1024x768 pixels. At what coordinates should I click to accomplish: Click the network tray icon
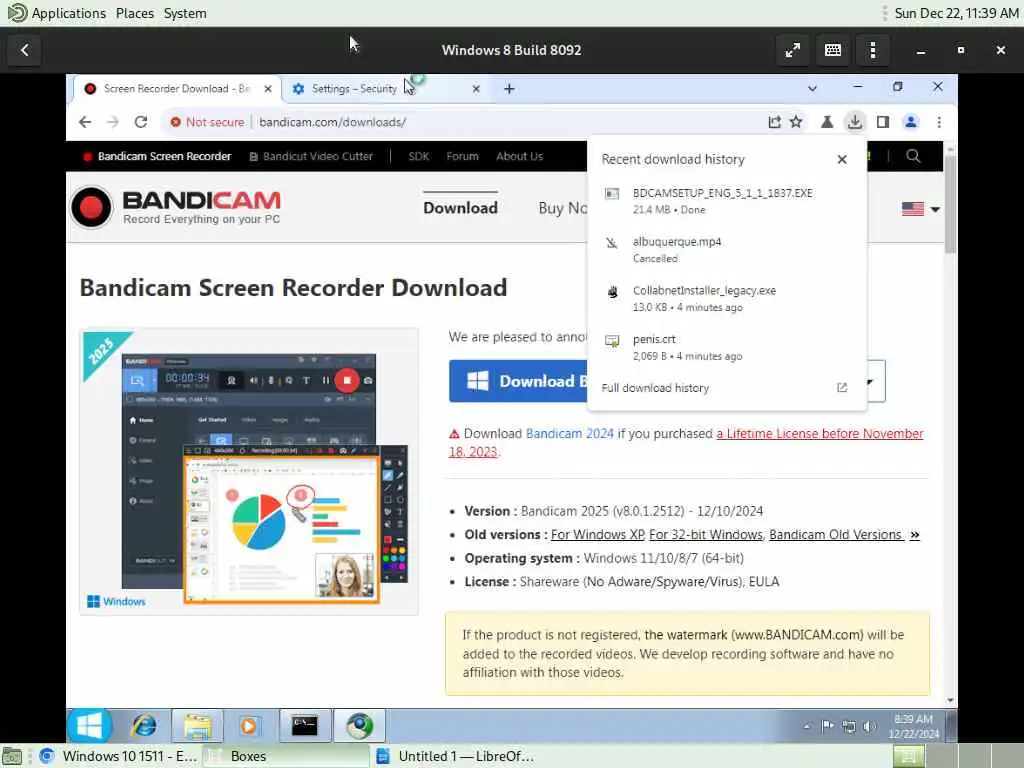point(848,726)
